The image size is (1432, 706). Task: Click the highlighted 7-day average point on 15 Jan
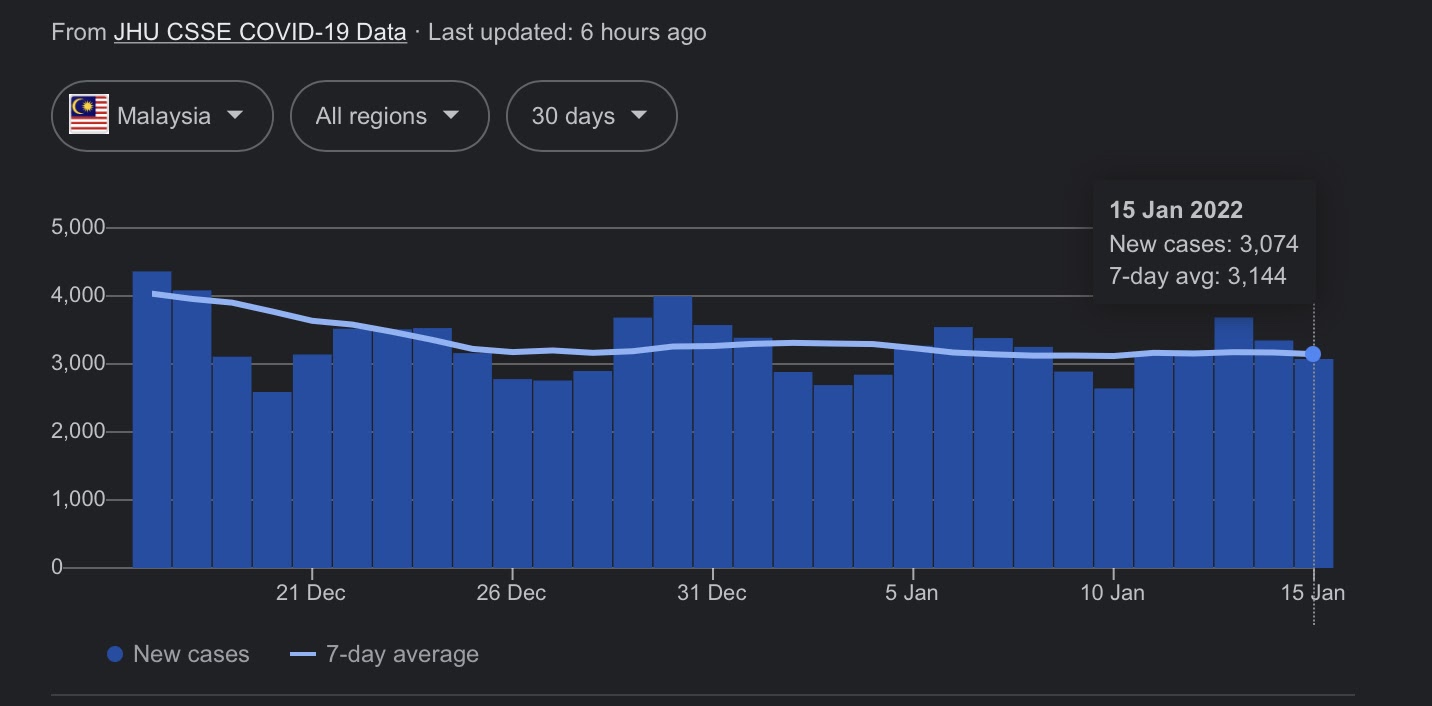[x=1313, y=354]
